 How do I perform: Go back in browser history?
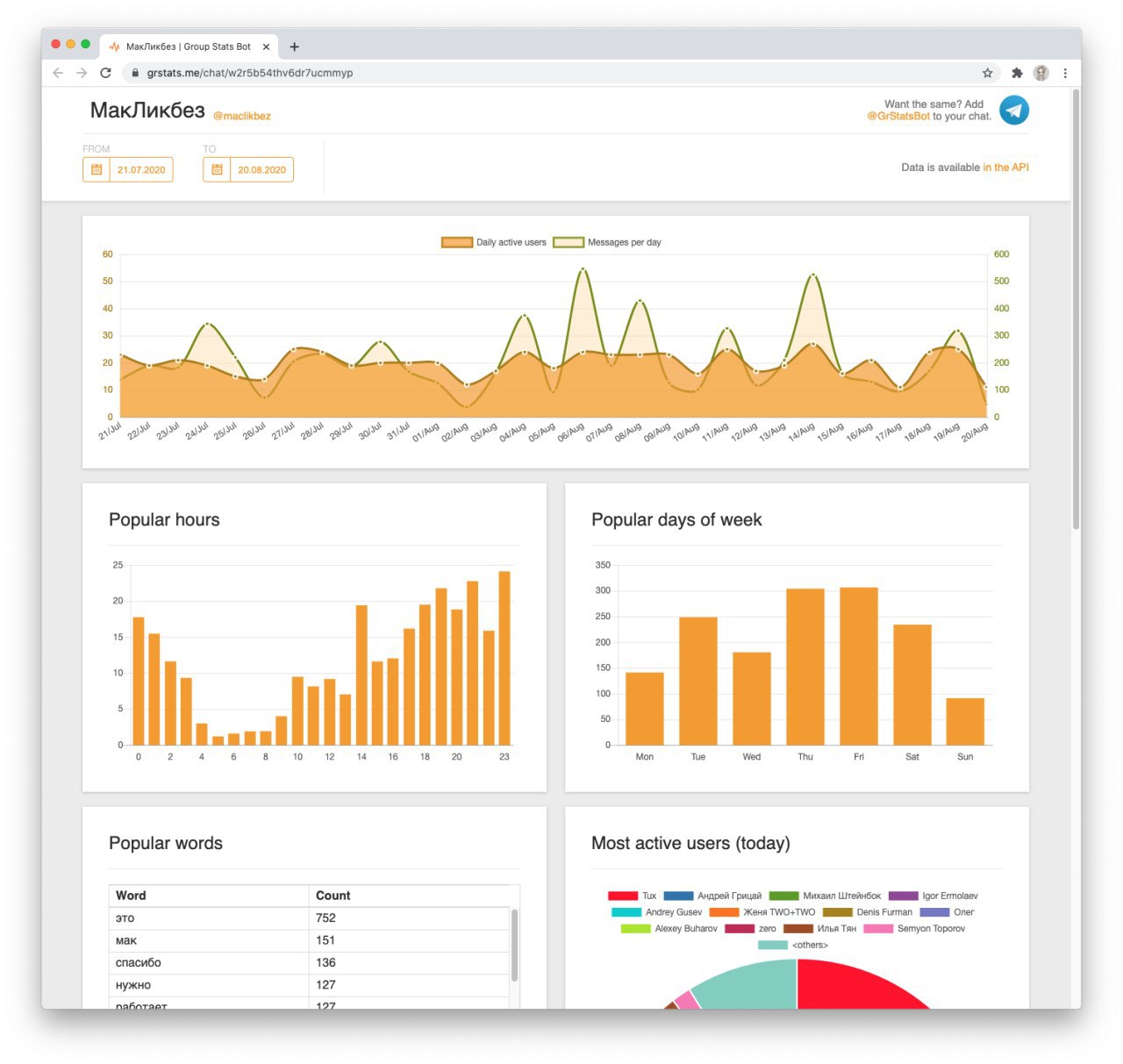58,73
